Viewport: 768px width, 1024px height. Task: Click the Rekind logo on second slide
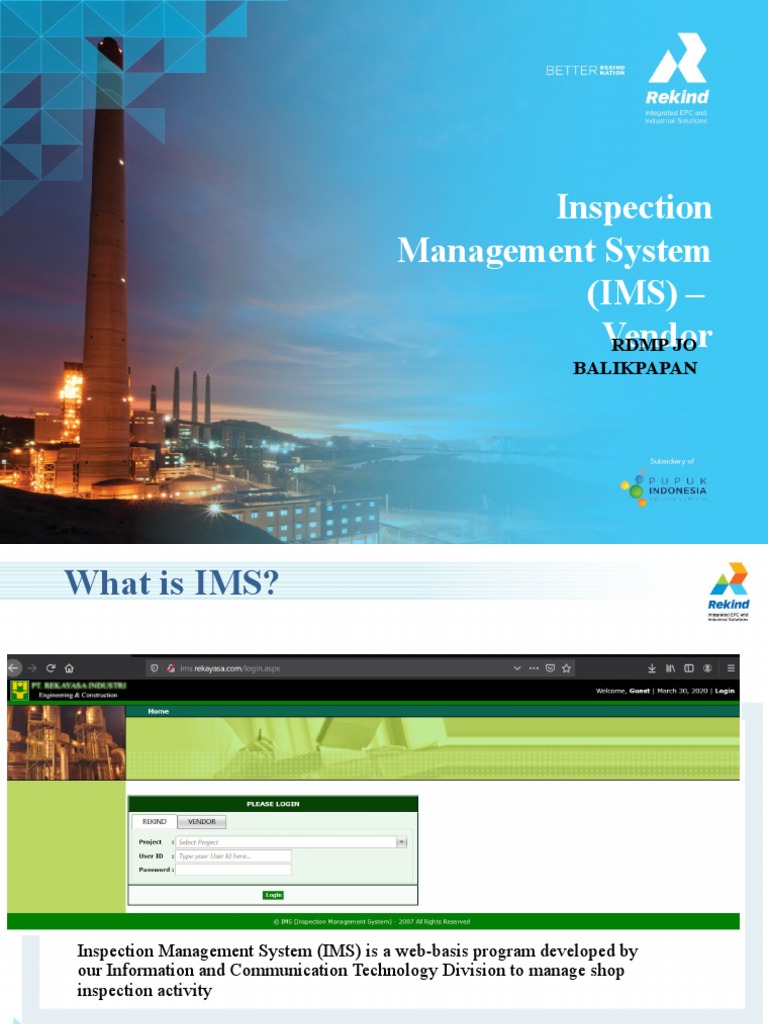pyautogui.click(x=729, y=592)
